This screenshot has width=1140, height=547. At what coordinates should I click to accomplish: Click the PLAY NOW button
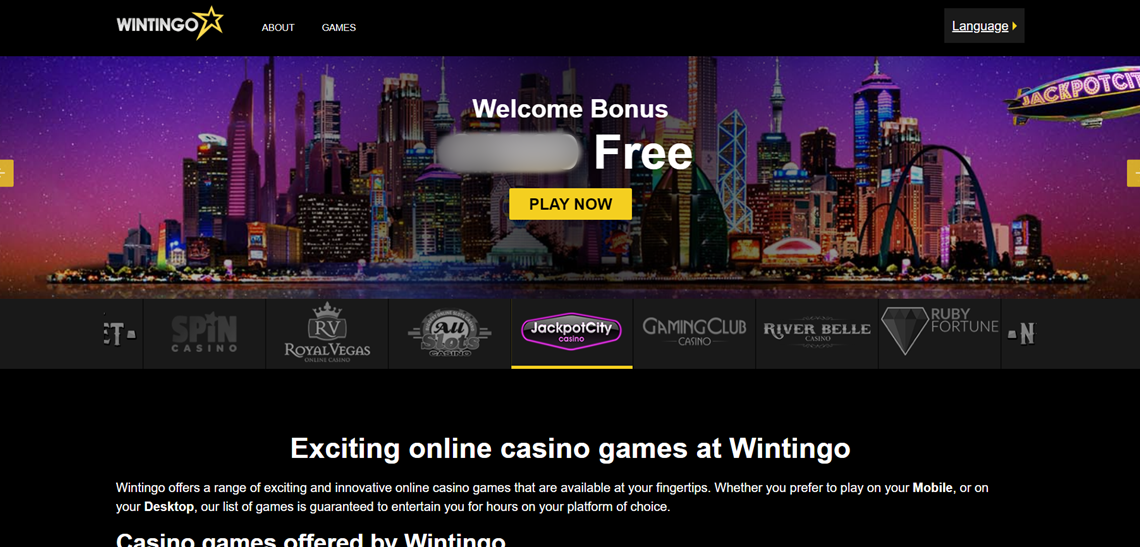coord(570,204)
